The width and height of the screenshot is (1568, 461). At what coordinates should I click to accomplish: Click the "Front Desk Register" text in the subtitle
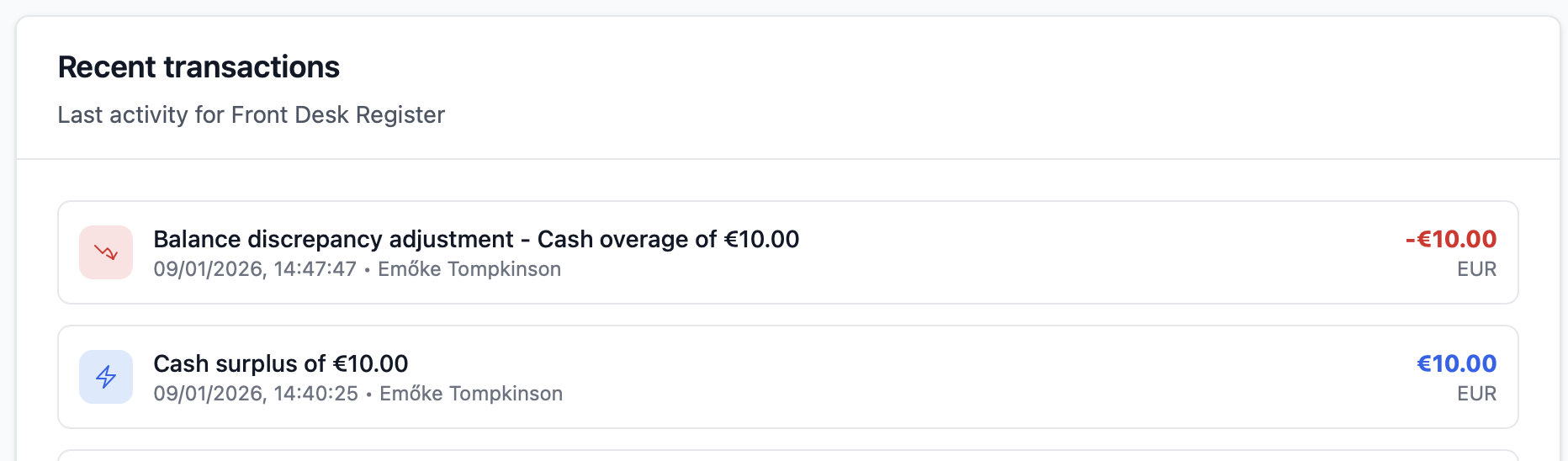[337, 115]
